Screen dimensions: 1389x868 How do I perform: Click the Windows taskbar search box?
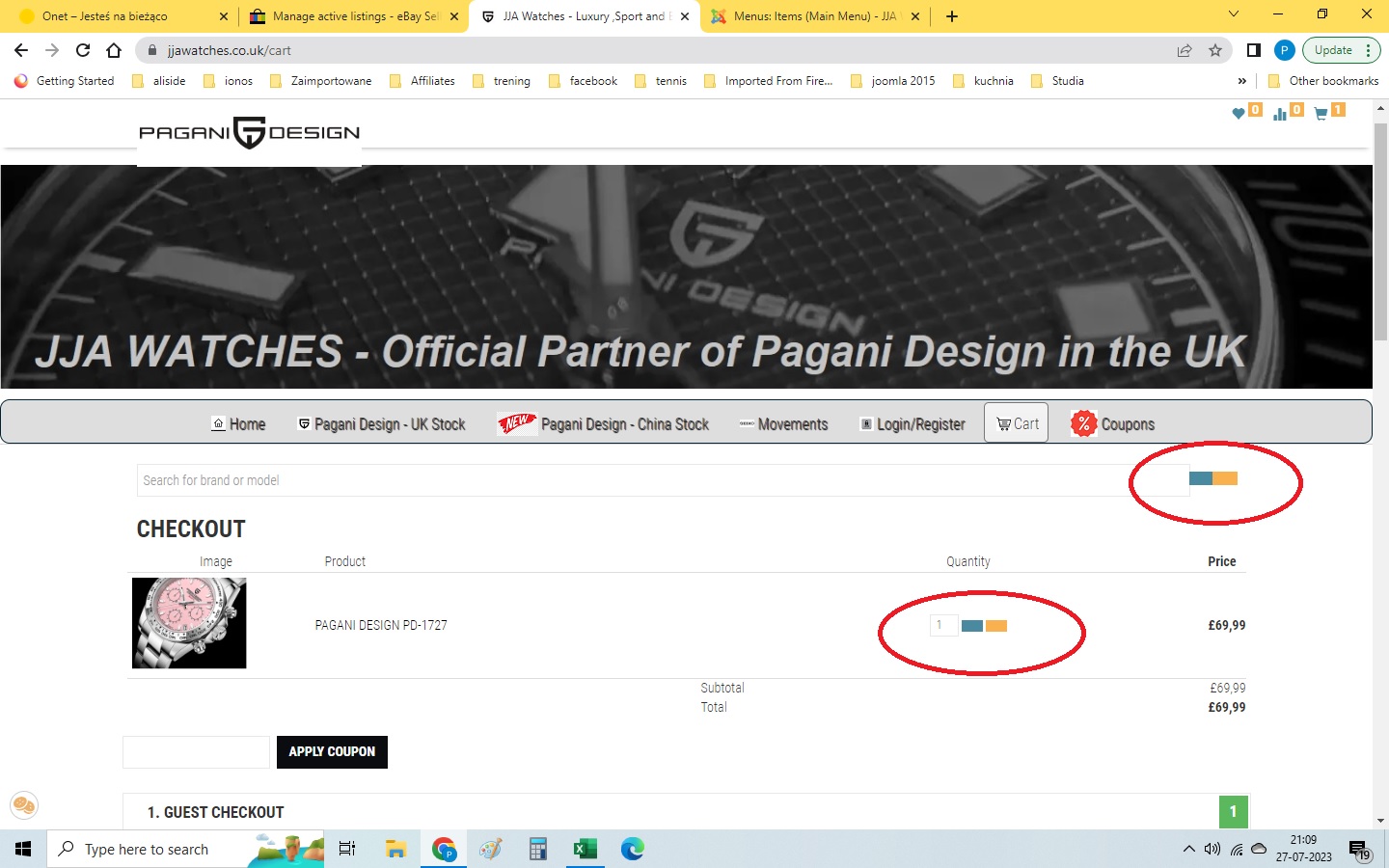point(185,849)
